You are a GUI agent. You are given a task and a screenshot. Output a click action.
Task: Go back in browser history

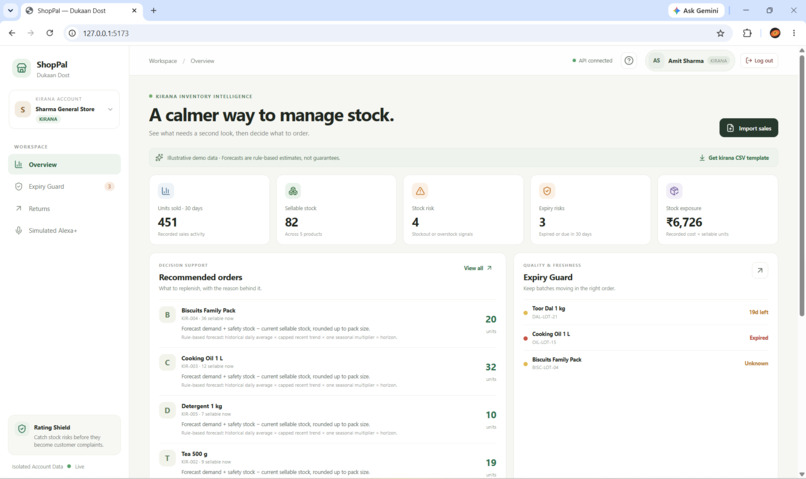(x=12, y=33)
